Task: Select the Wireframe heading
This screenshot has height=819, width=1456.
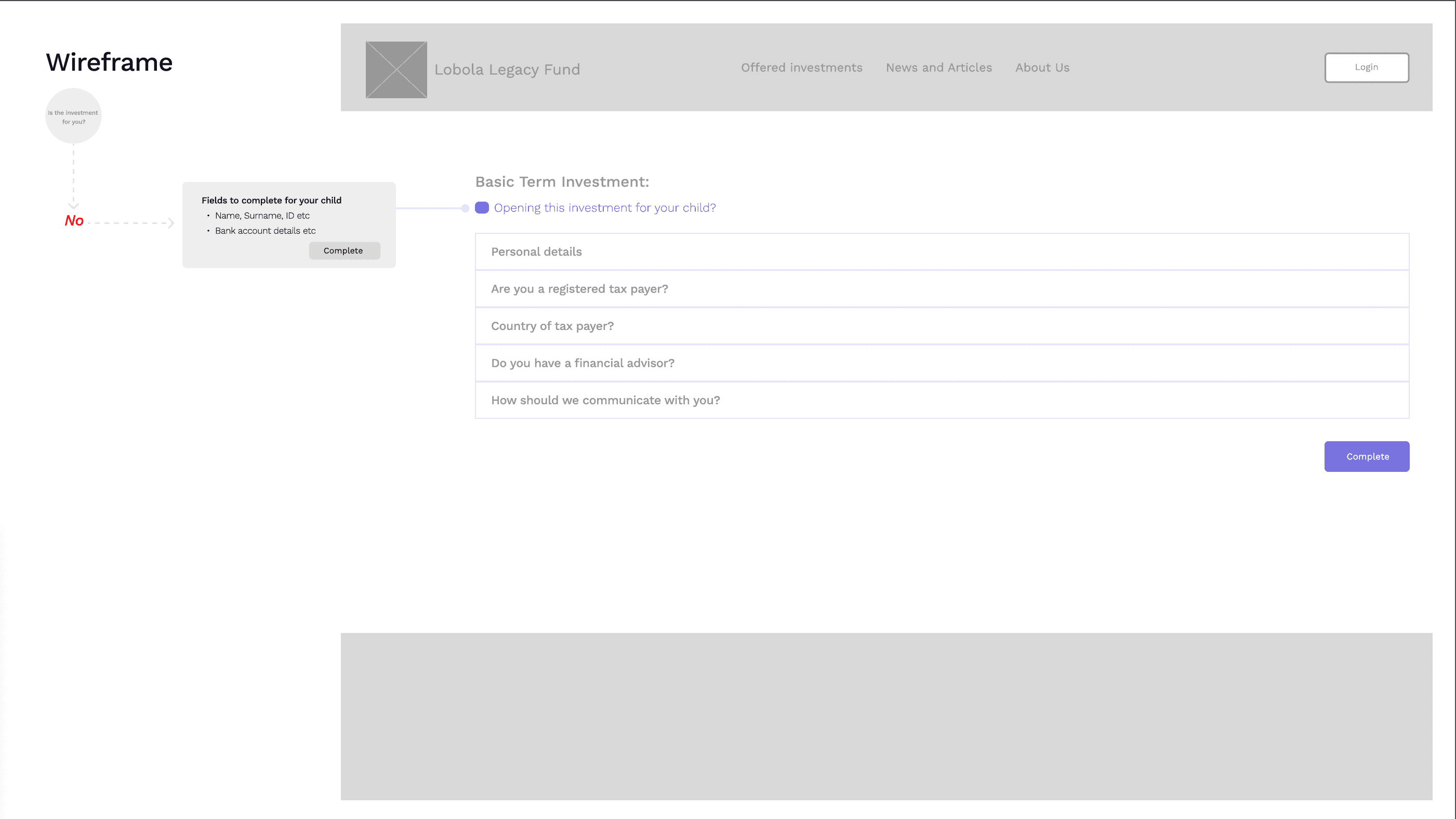Action: (109, 62)
